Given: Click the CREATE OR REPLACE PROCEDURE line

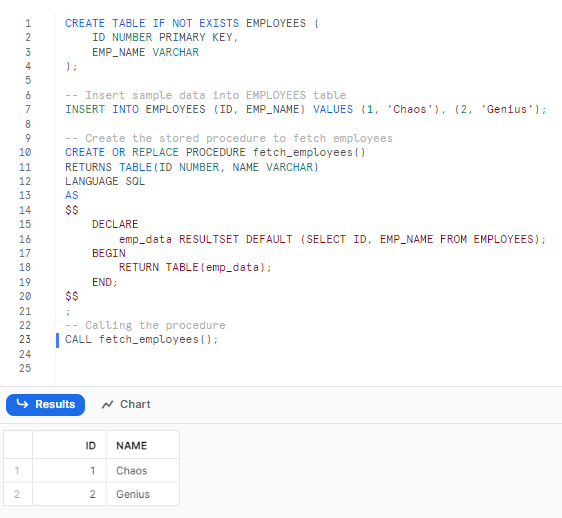Looking at the screenshot, I should 215,152.
